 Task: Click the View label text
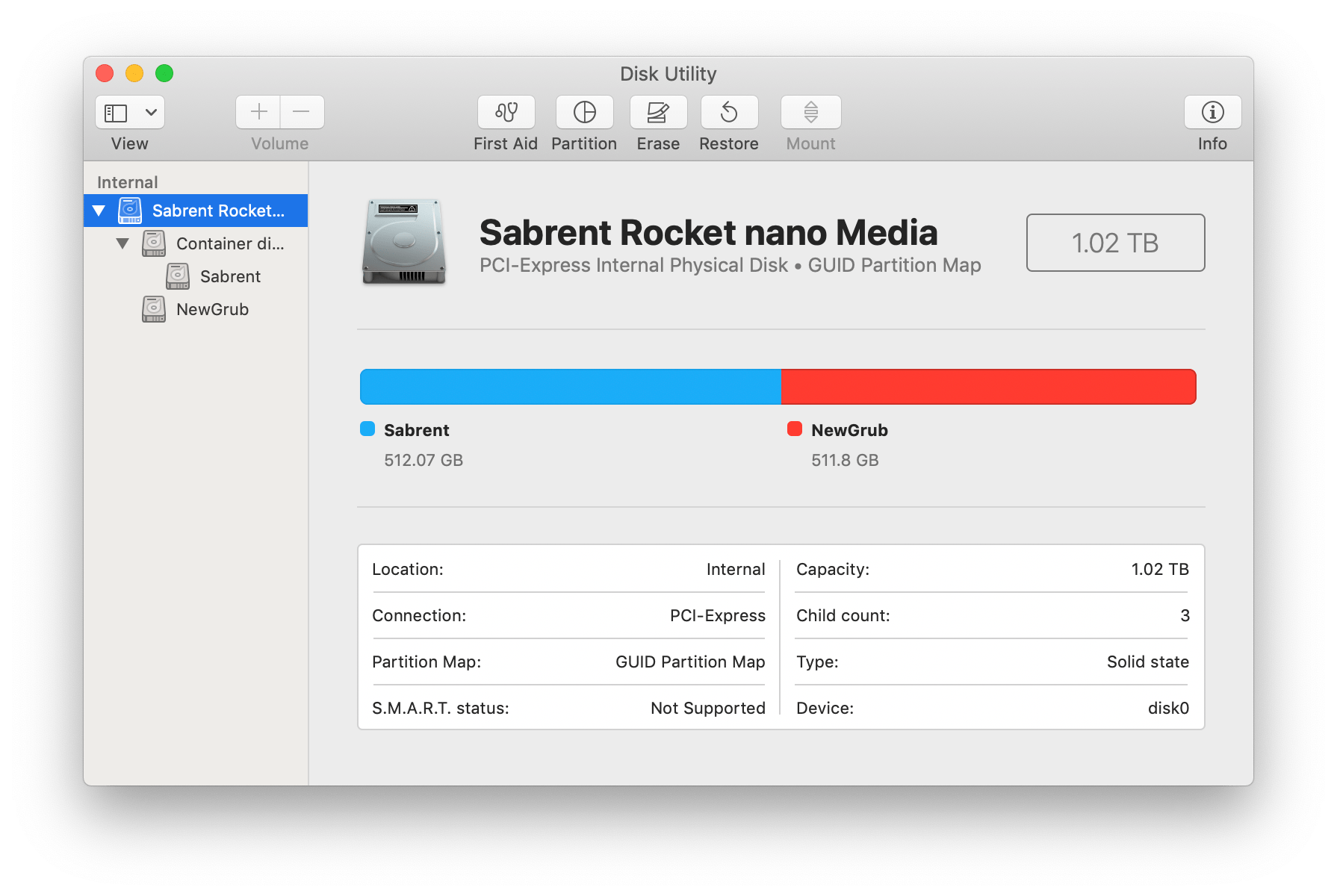point(130,143)
